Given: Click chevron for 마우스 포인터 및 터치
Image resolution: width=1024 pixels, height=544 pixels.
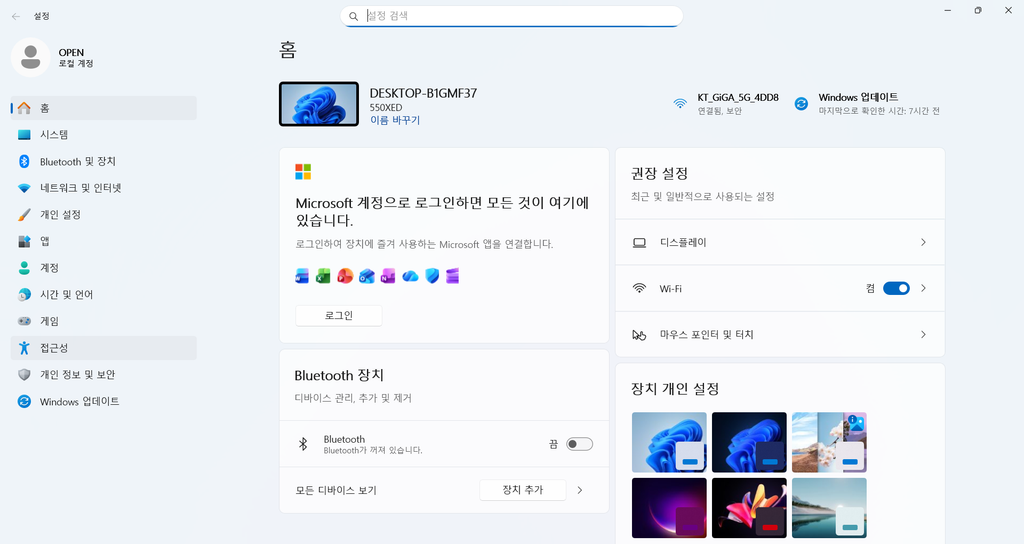Looking at the screenshot, I should click(923, 334).
